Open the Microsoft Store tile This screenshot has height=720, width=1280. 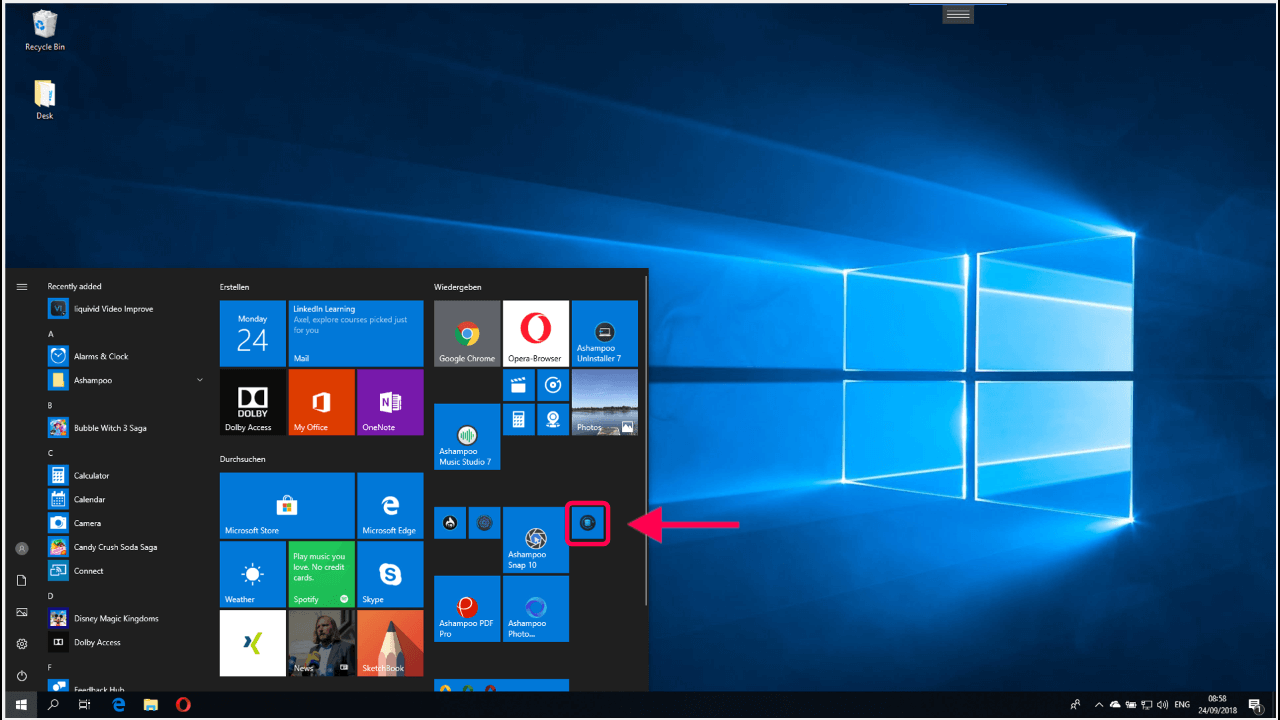pos(287,505)
